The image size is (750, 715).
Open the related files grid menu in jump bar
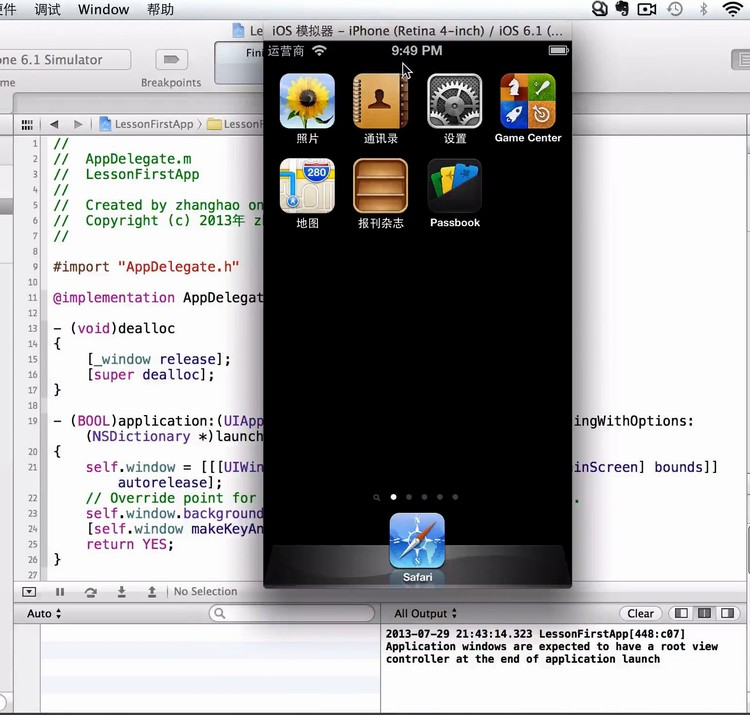click(27, 125)
